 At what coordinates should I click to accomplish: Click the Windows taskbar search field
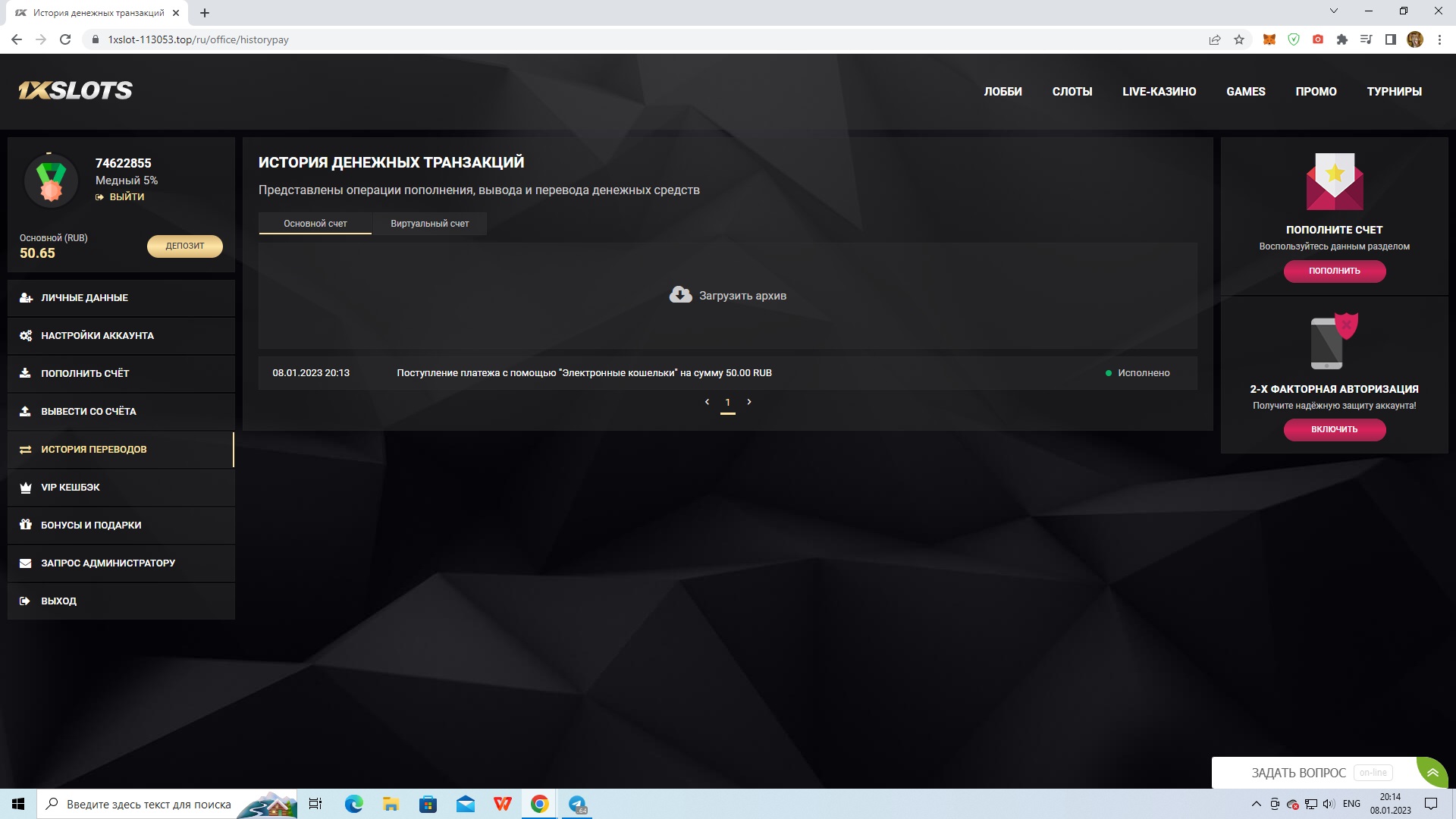tap(148, 805)
